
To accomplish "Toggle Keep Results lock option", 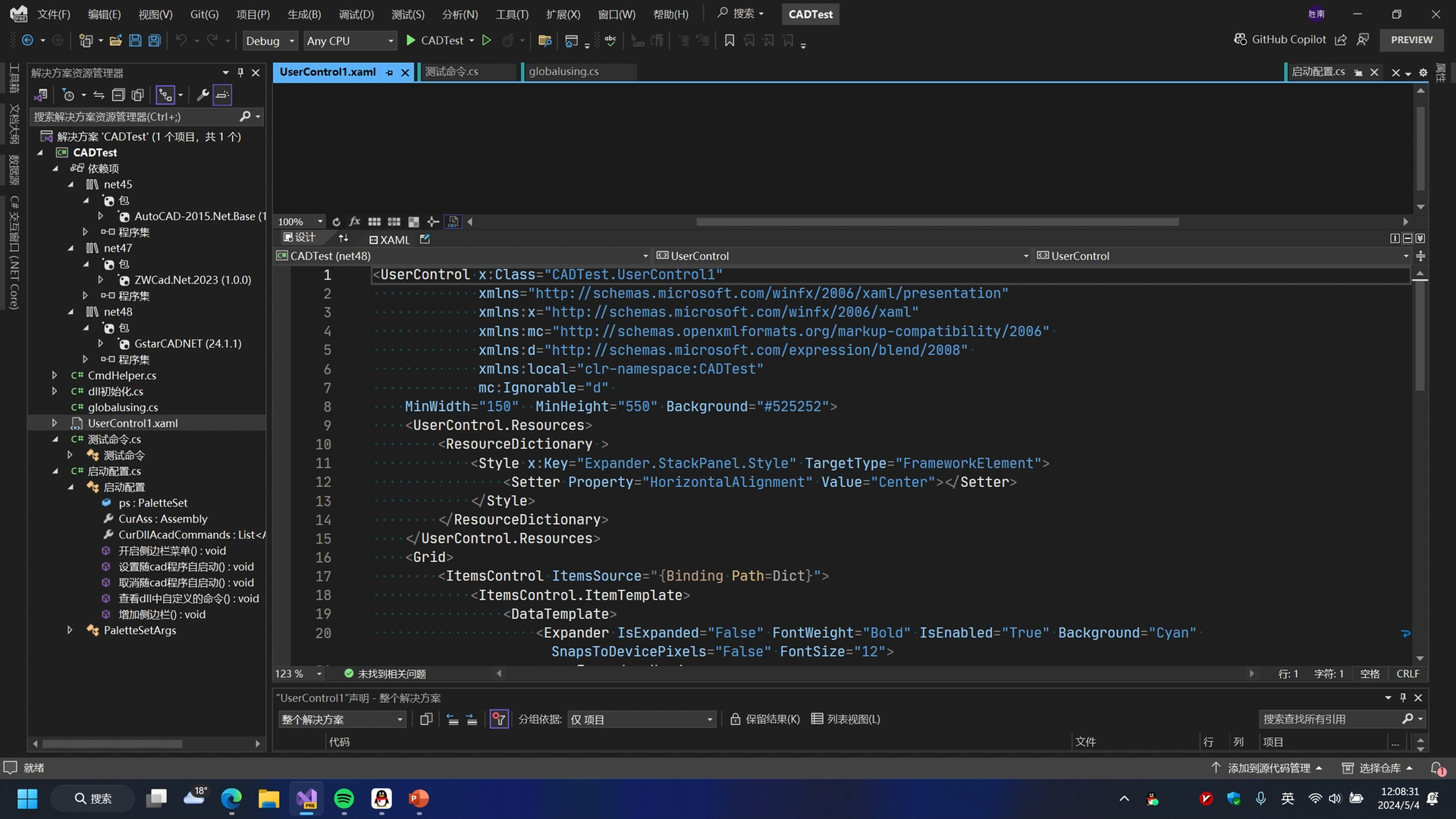I will pos(764,719).
